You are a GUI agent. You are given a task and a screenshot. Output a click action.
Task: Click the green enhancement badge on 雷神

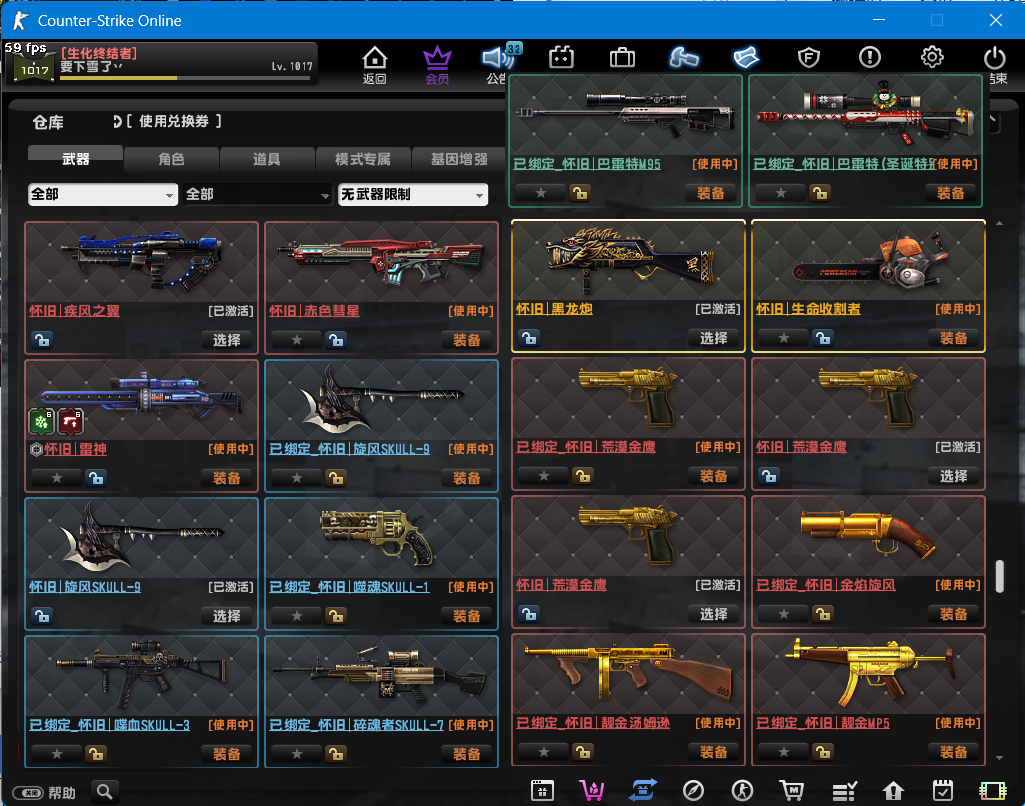point(41,422)
